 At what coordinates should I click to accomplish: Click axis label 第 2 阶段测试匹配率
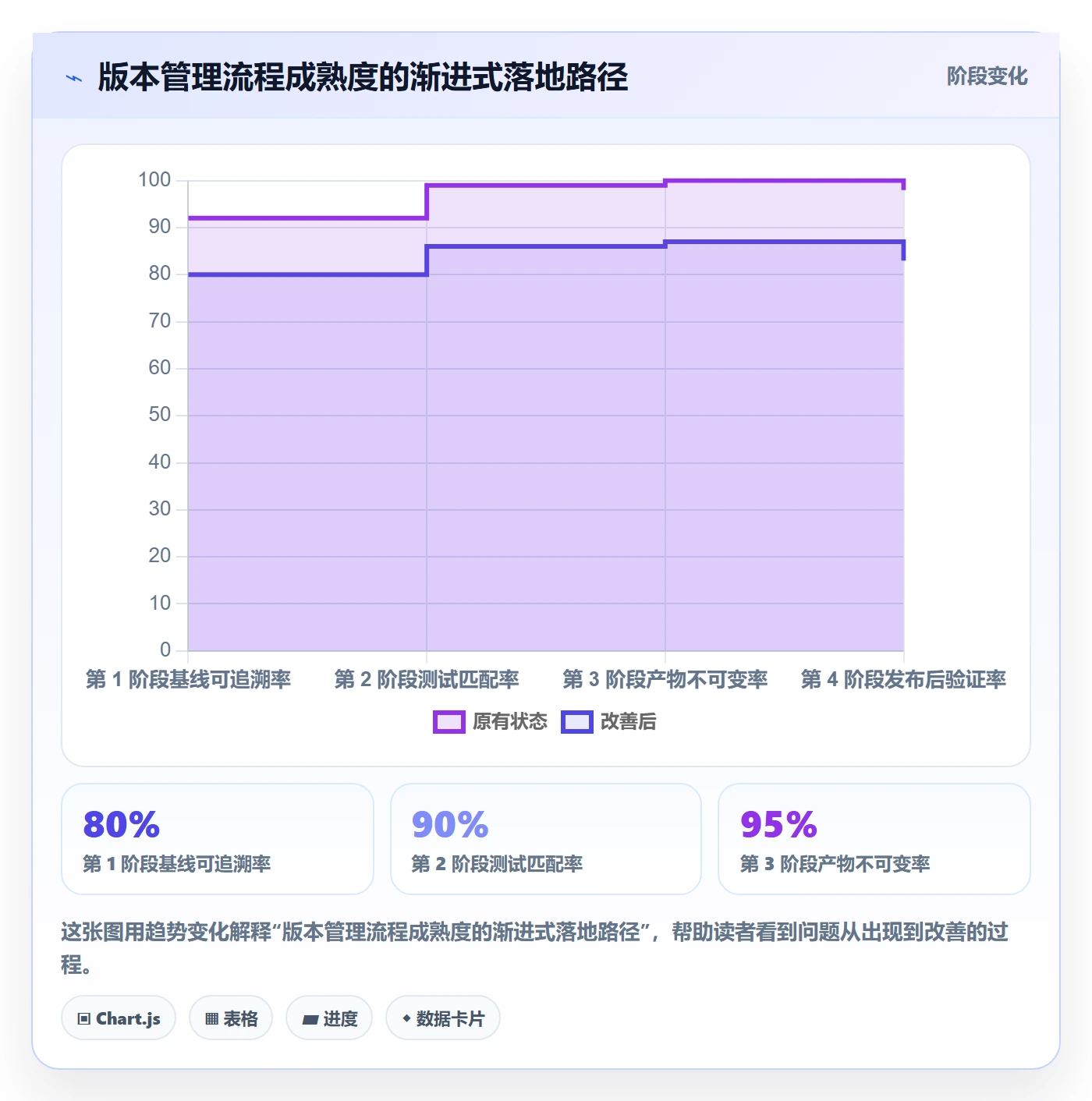click(427, 679)
